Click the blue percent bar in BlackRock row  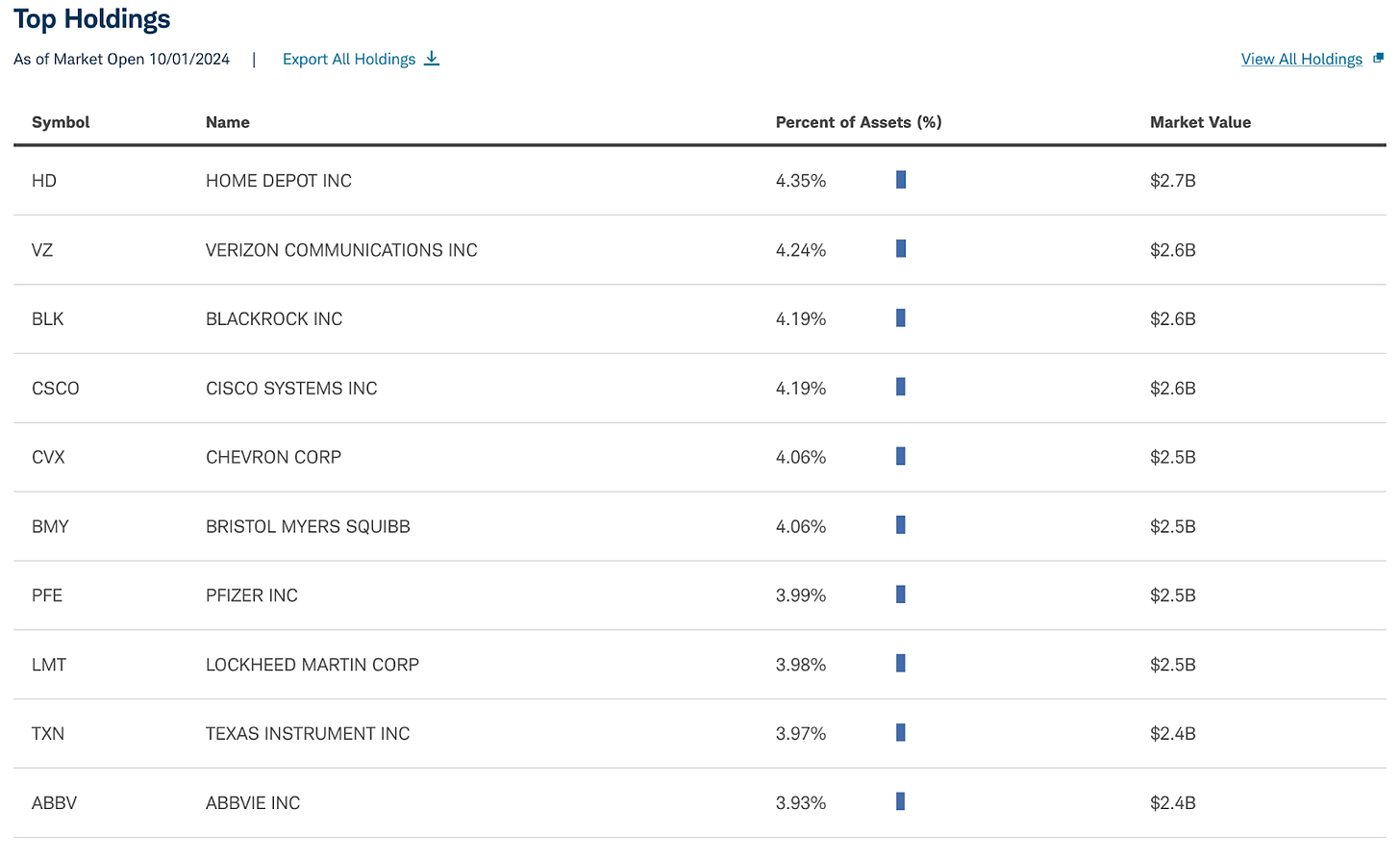tap(901, 318)
